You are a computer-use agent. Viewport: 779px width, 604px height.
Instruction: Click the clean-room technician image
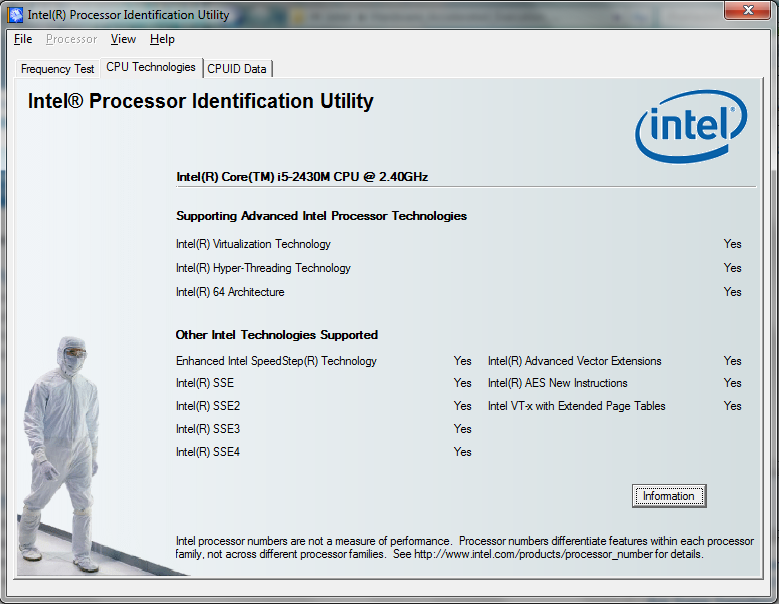(x=60, y=454)
